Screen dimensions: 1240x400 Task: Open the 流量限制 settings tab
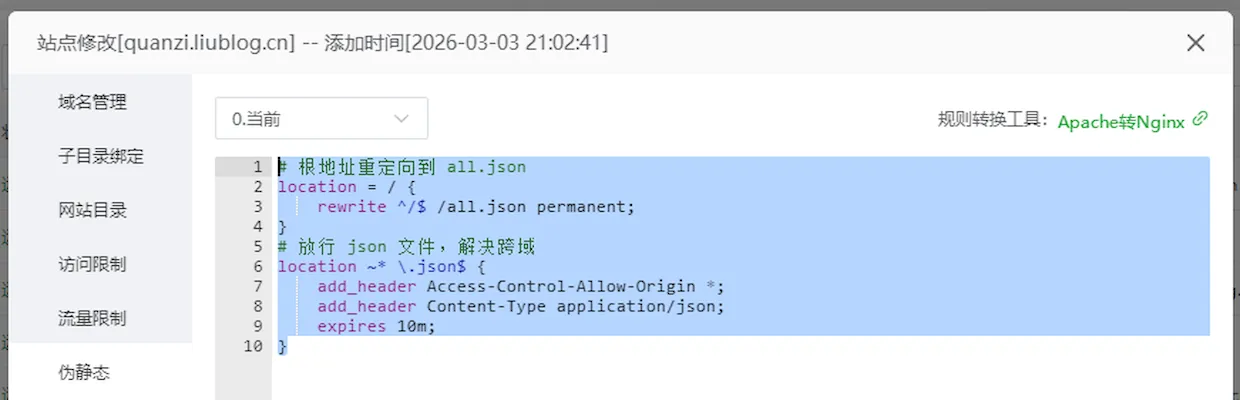point(92,318)
